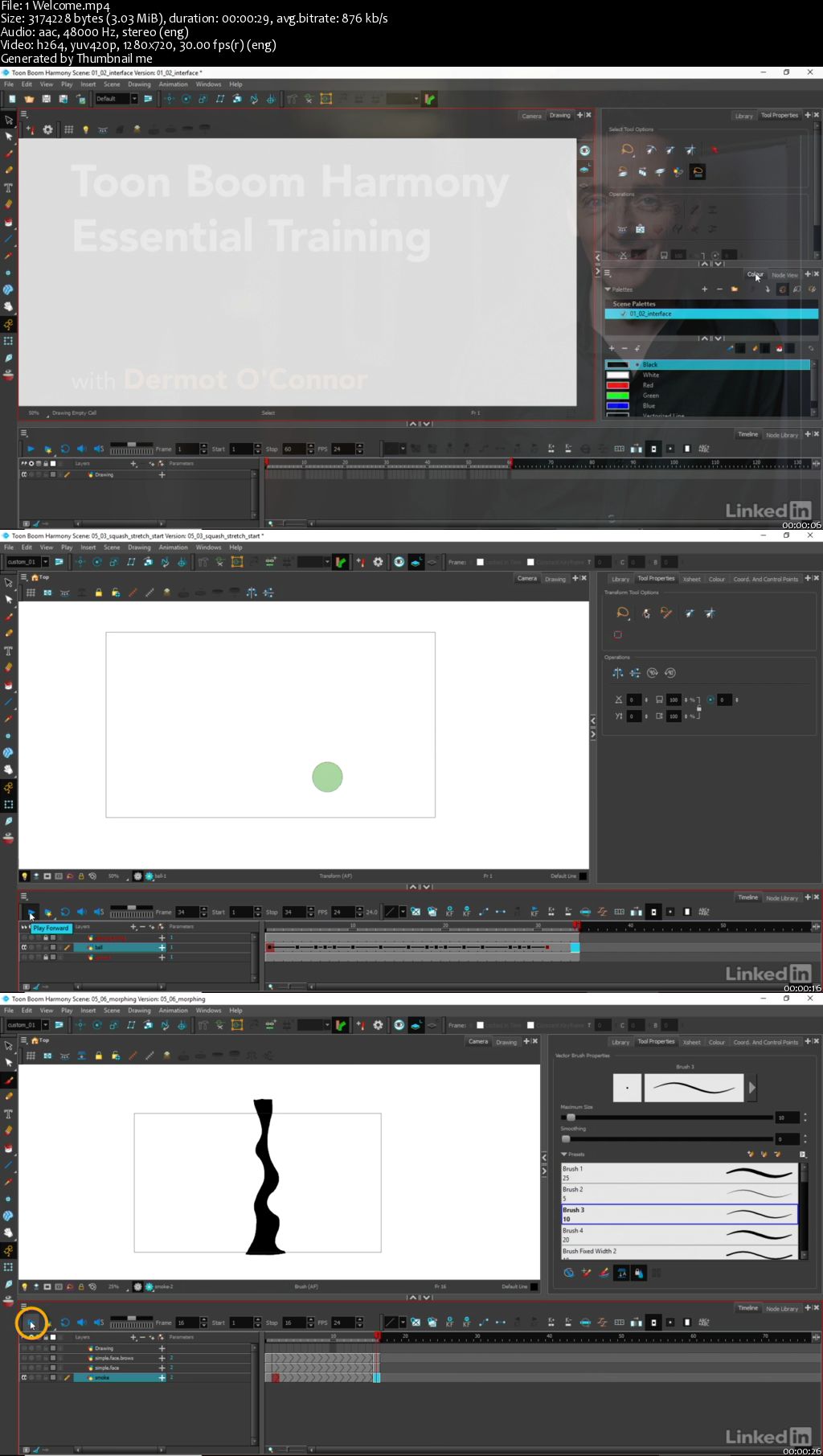Click gear icon in squash_stretch top toolbar
Viewport: 823px width, 1456px height.
pos(378,562)
